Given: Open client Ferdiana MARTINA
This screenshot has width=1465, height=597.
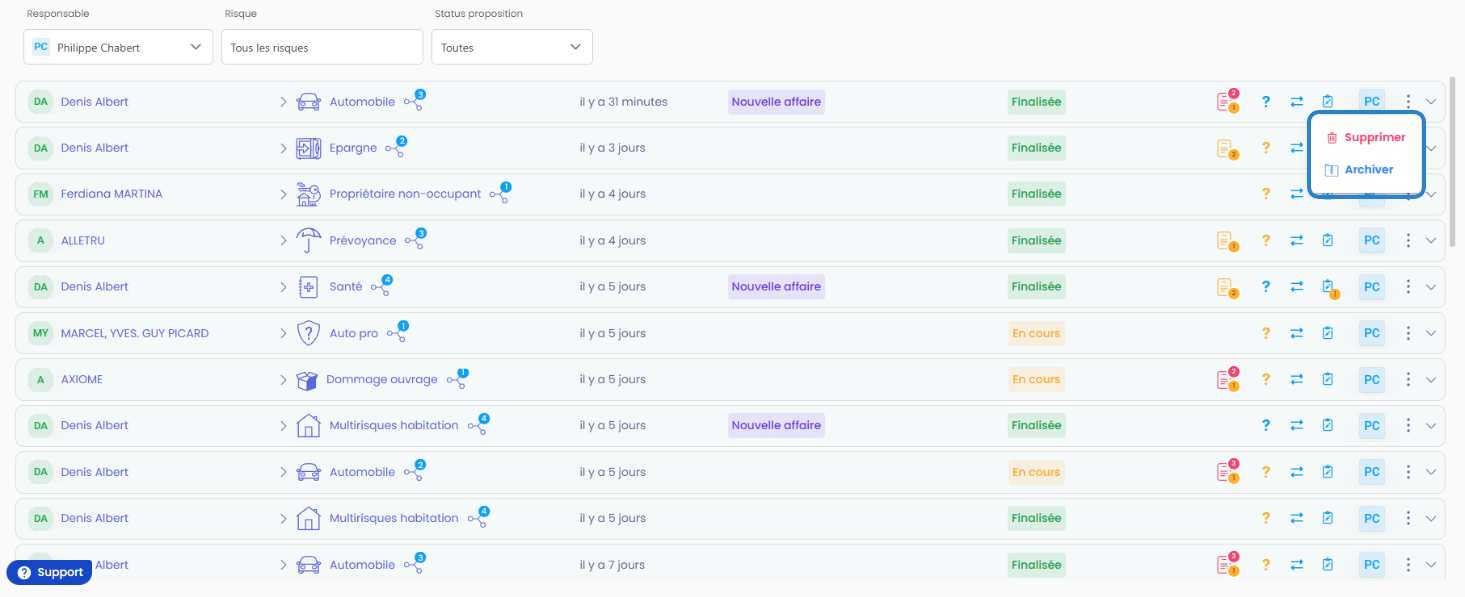Looking at the screenshot, I should coord(111,194).
